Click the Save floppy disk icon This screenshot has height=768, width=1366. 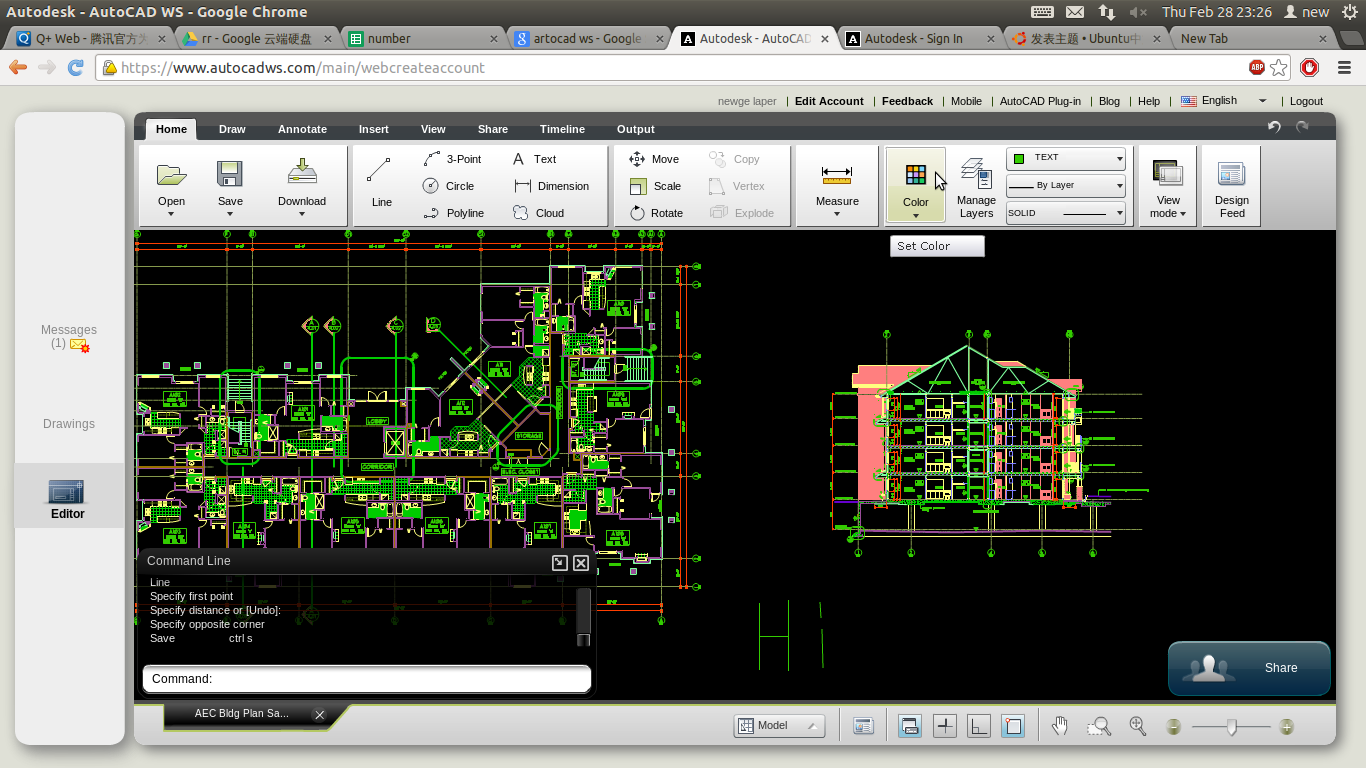(230, 174)
